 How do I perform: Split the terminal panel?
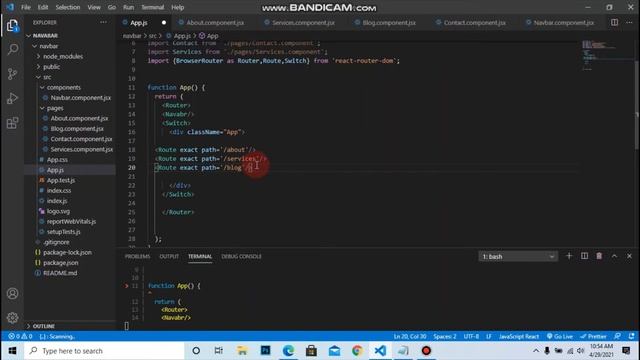point(584,256)
